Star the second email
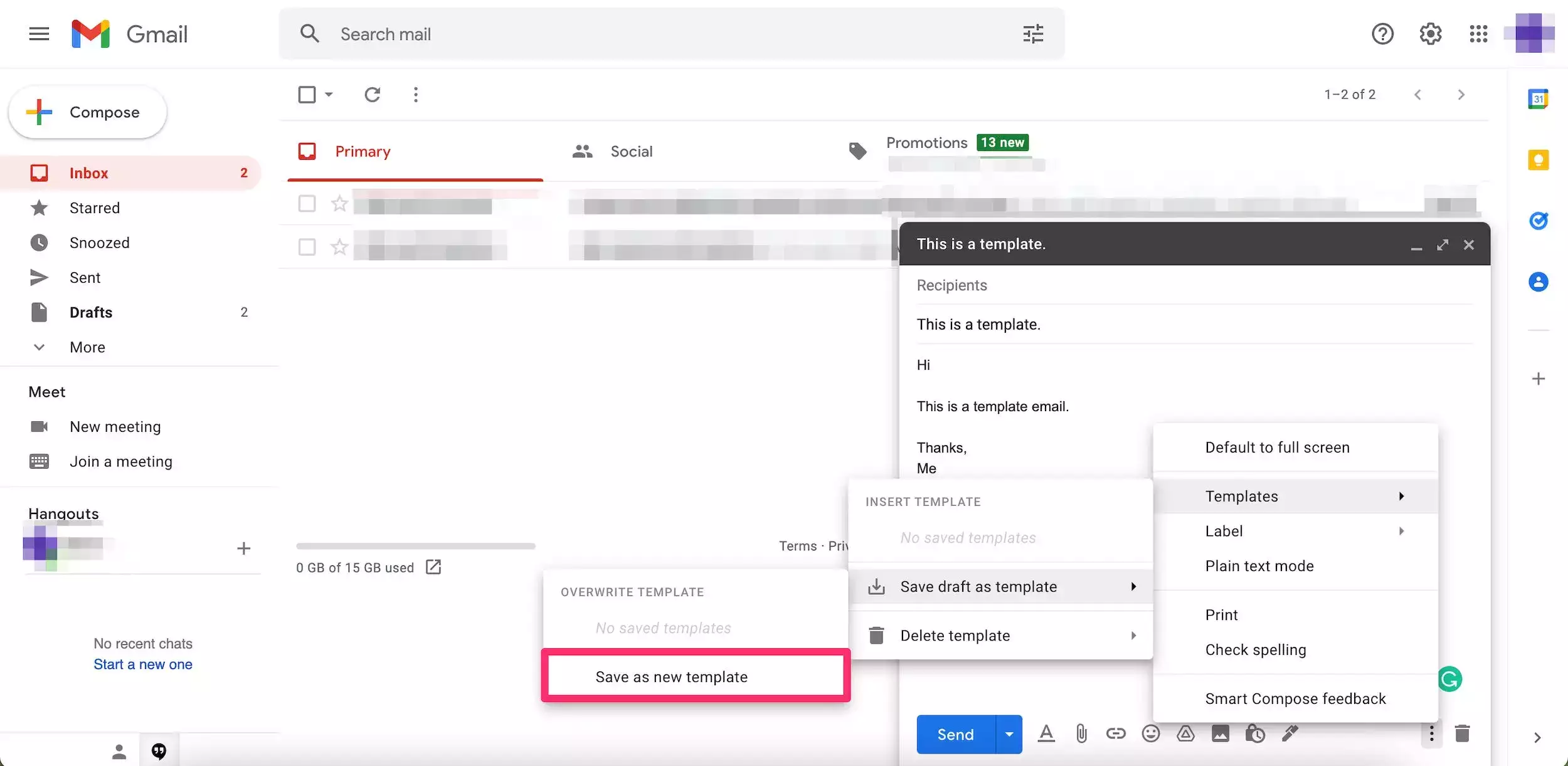 coord(339,247)
